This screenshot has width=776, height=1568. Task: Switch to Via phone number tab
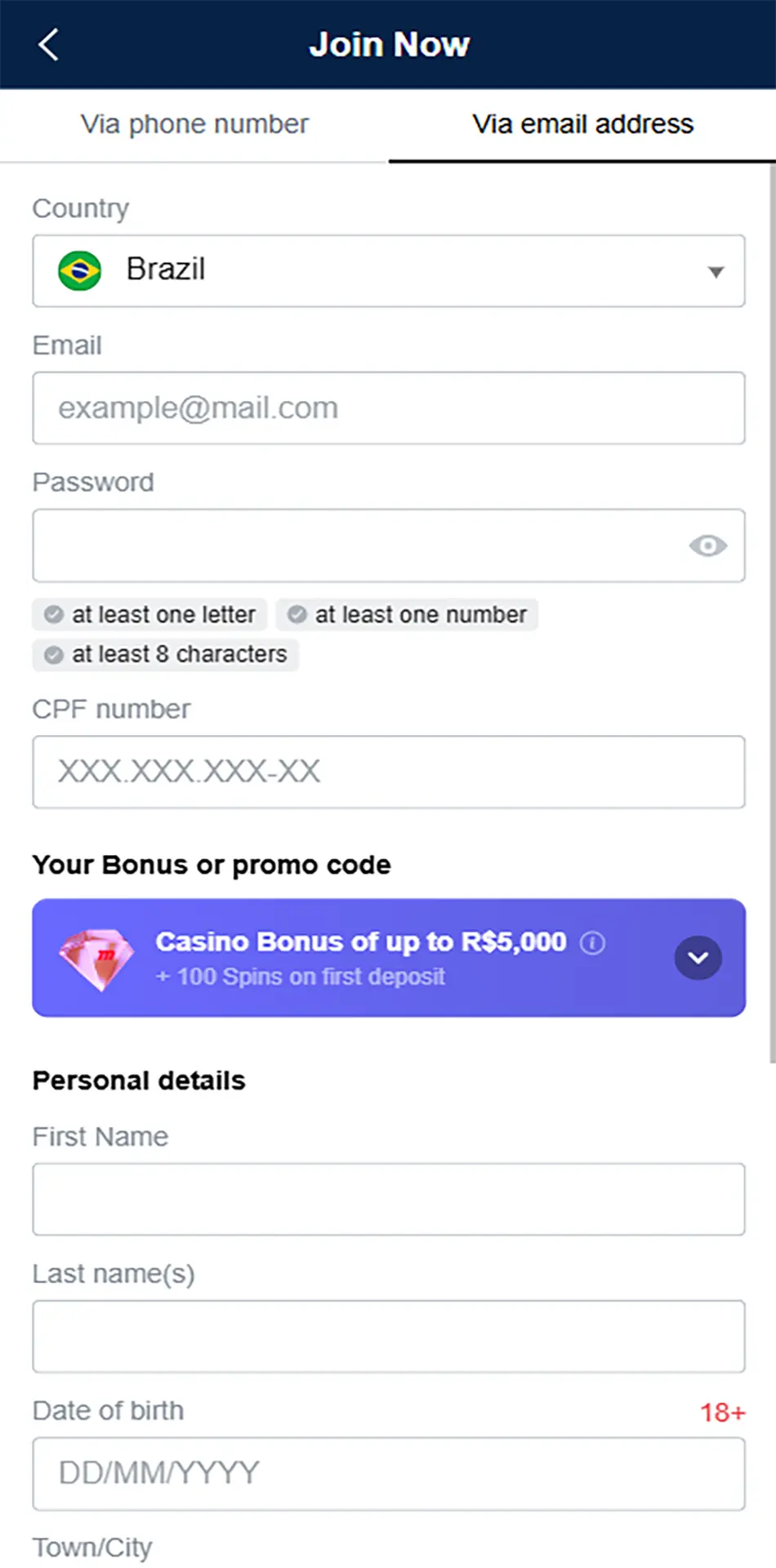click(194, 124)
